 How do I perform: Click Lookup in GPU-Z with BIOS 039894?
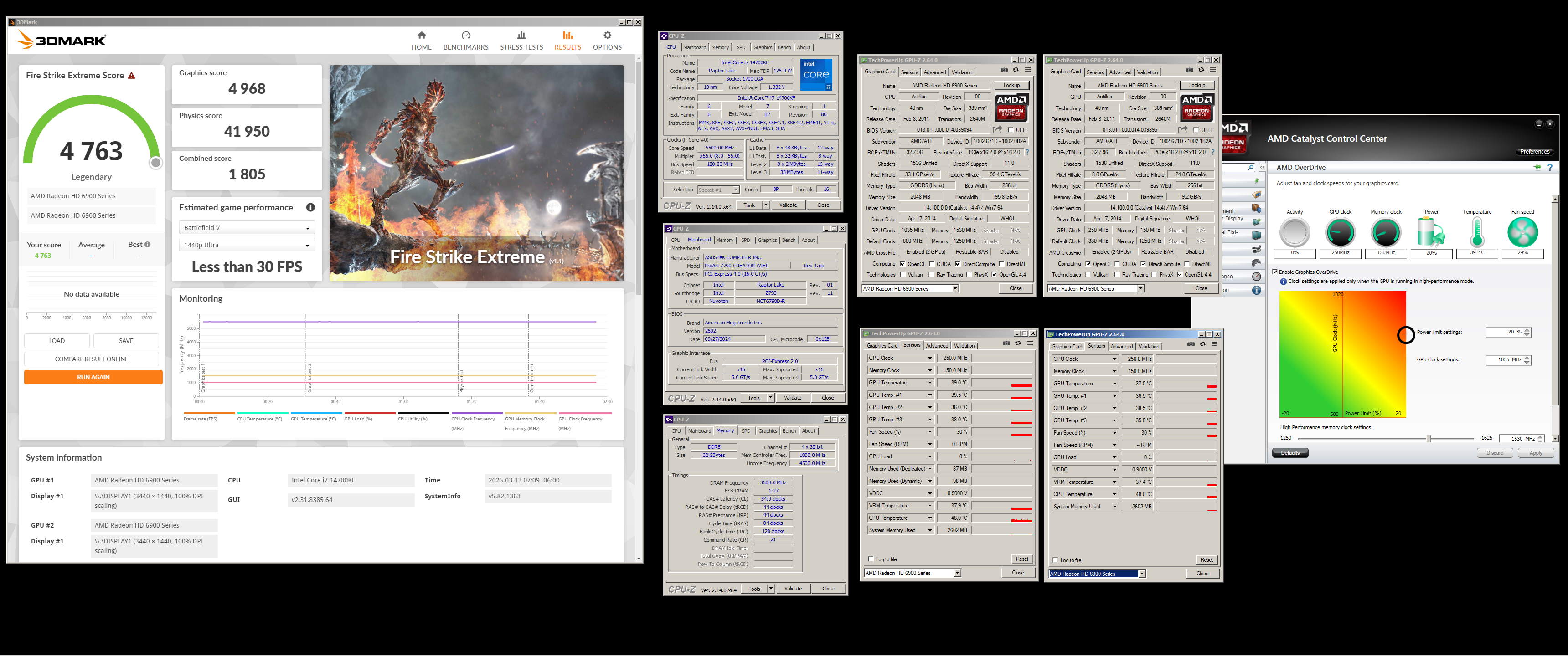pyautogui.click(x=1011, y=86)
